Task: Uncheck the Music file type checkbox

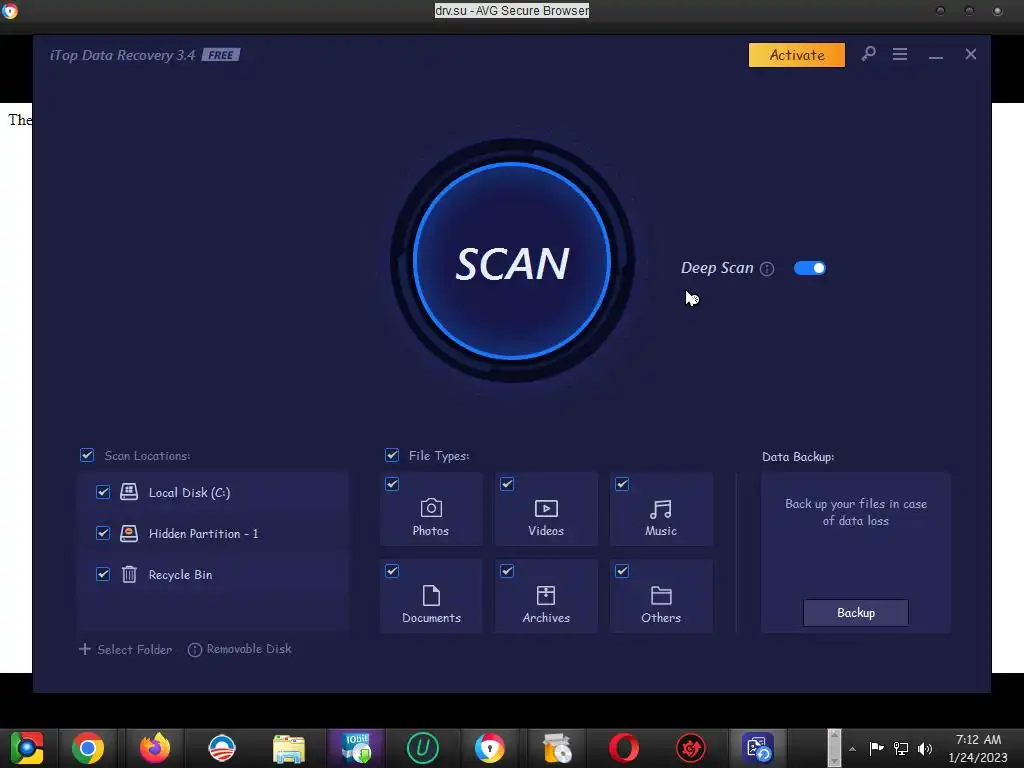Action: click(x=622, y=484)
